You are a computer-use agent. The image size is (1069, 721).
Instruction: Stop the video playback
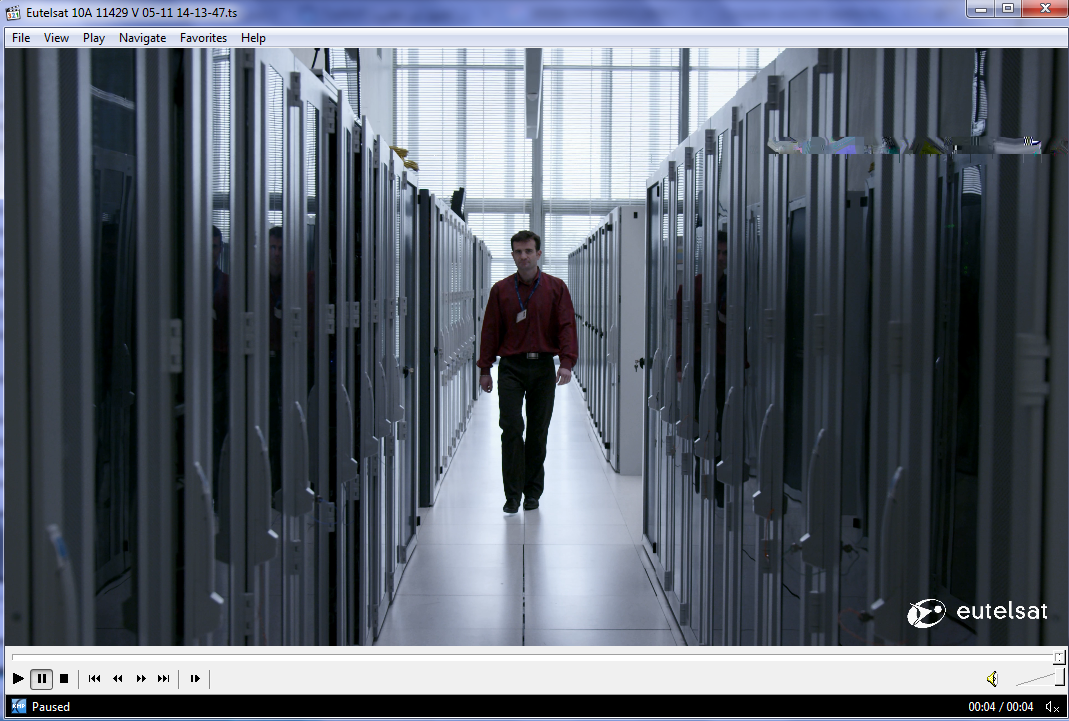[x=64, y=679]
